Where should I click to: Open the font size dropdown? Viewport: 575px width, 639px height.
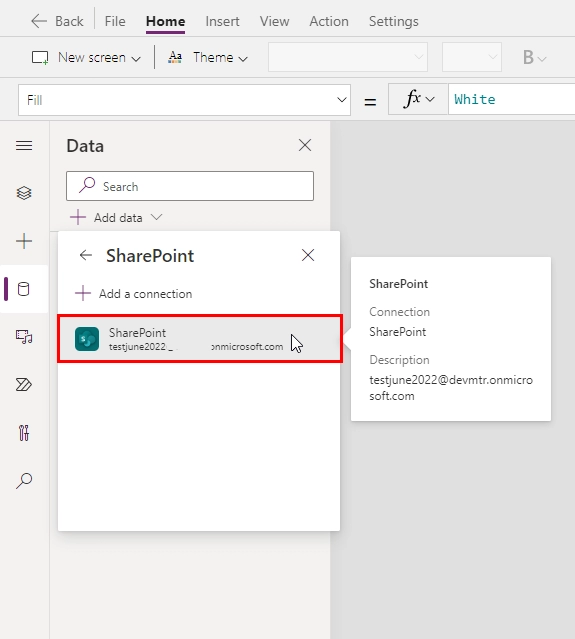point(471,57)
